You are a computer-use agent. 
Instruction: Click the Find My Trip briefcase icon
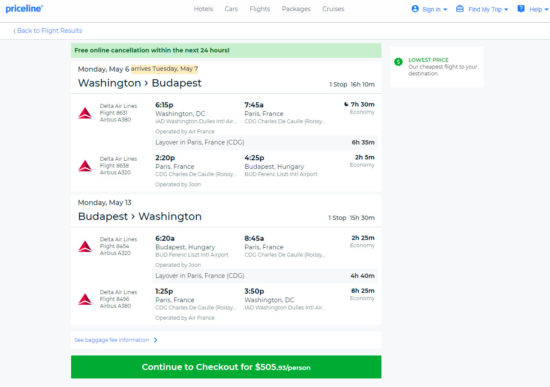pos(460,9)
